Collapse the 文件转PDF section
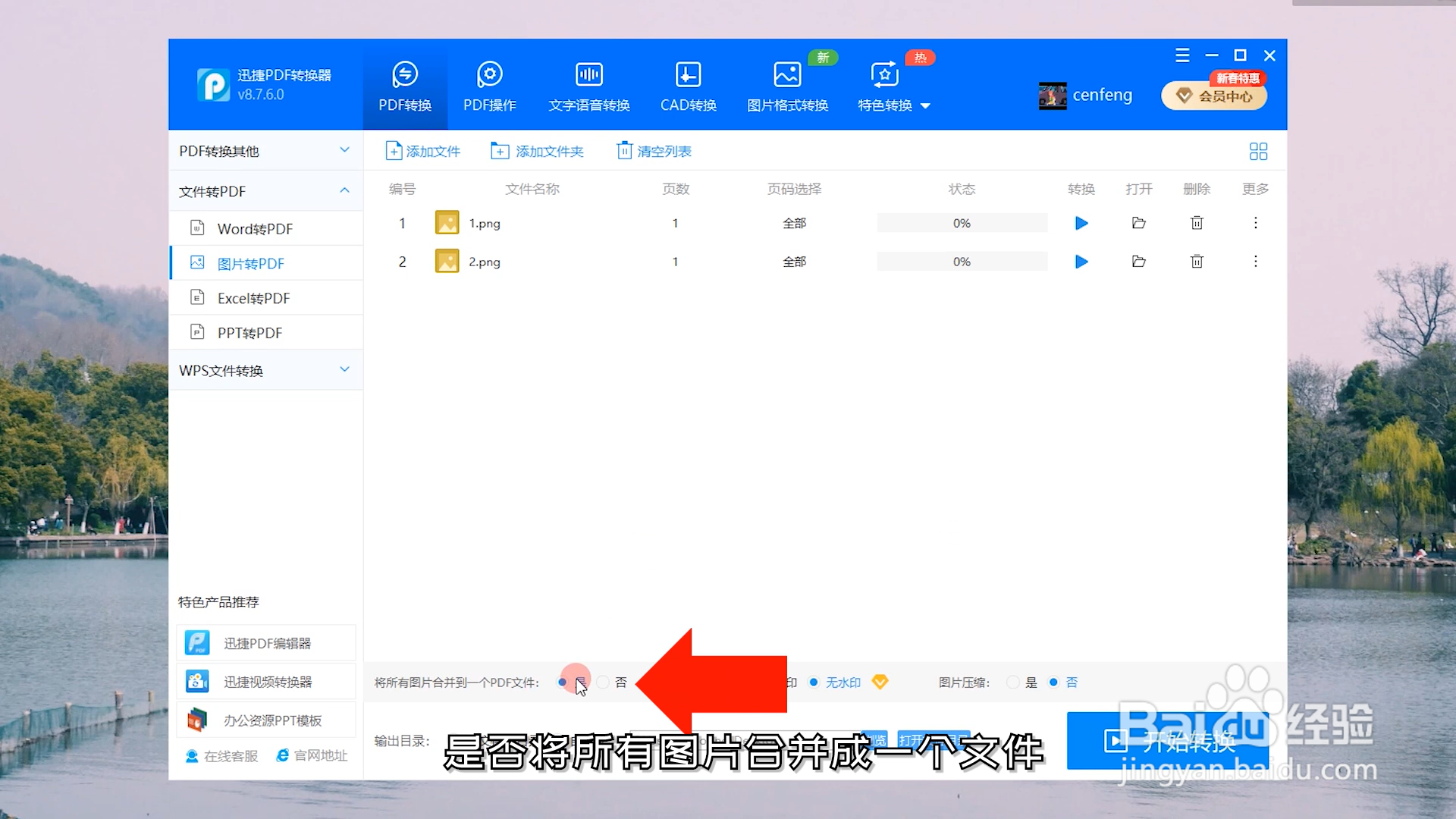The image size is (1456, 819). click(344, 191)
